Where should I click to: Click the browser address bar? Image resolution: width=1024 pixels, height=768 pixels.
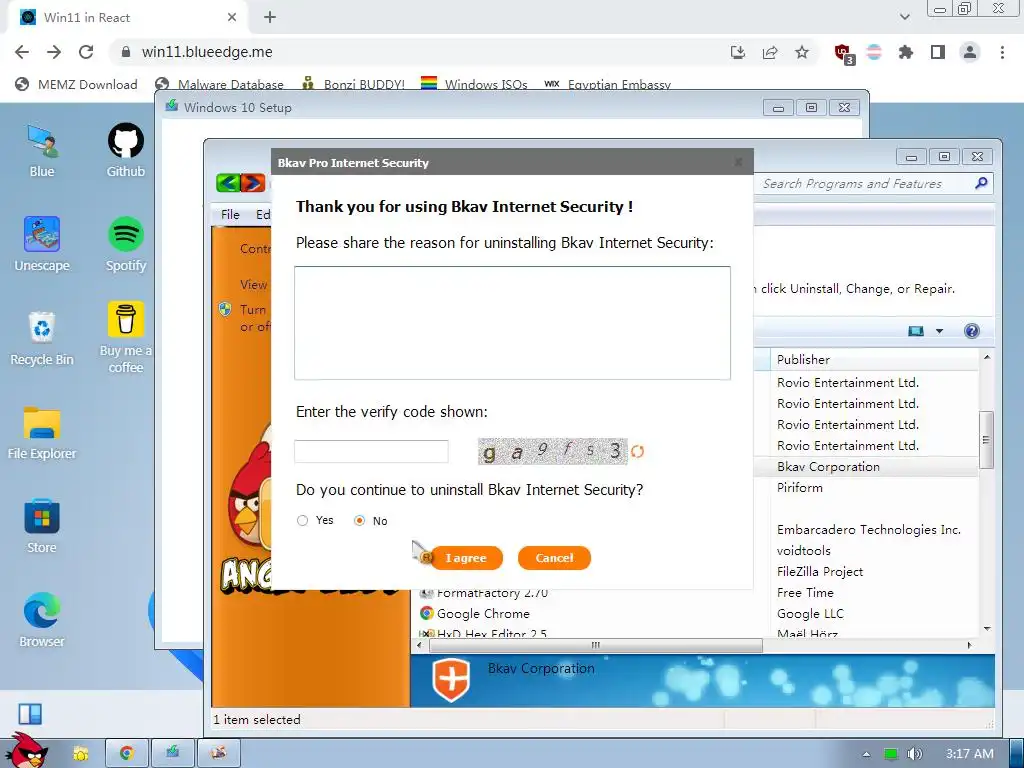[418, 52]
